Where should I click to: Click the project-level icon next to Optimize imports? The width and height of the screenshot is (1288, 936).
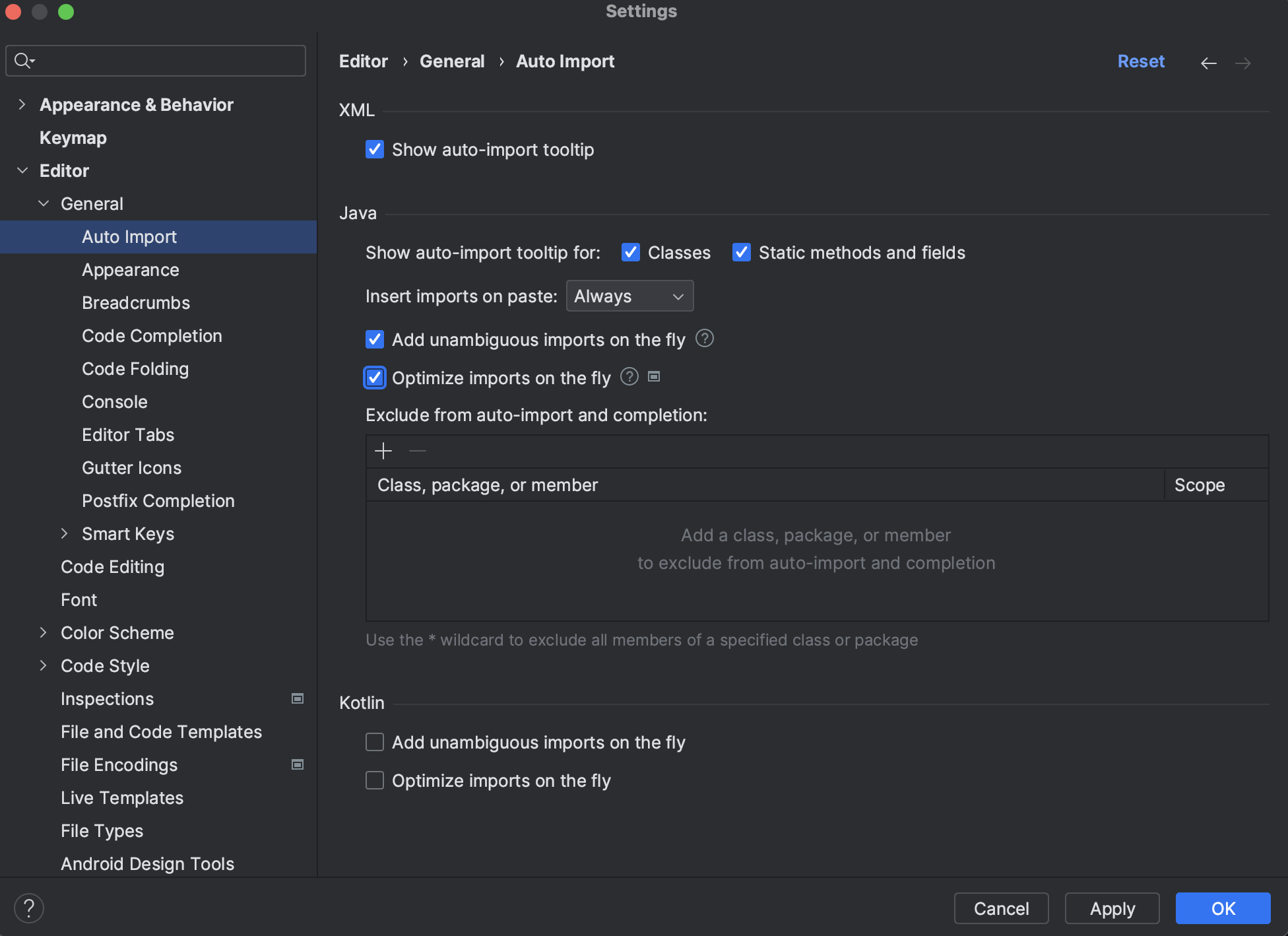click(654, 377)
